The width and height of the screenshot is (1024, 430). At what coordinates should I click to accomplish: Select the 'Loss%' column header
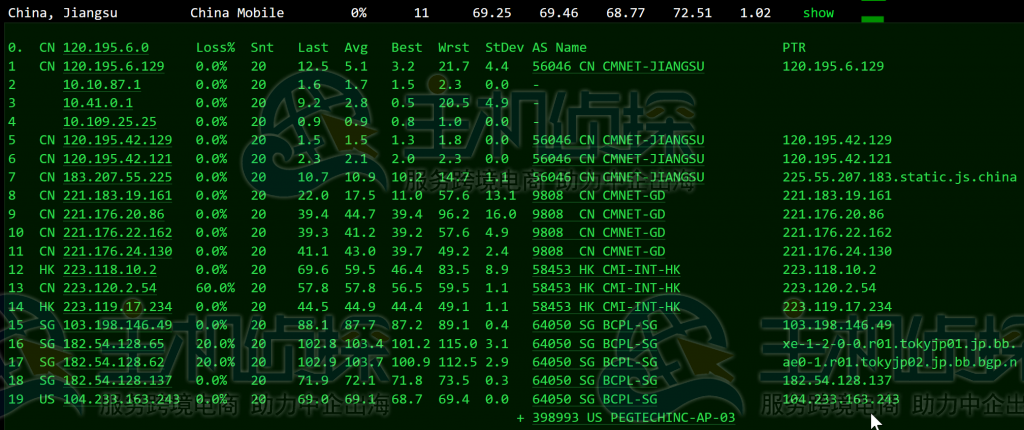[x=216, y=48]
